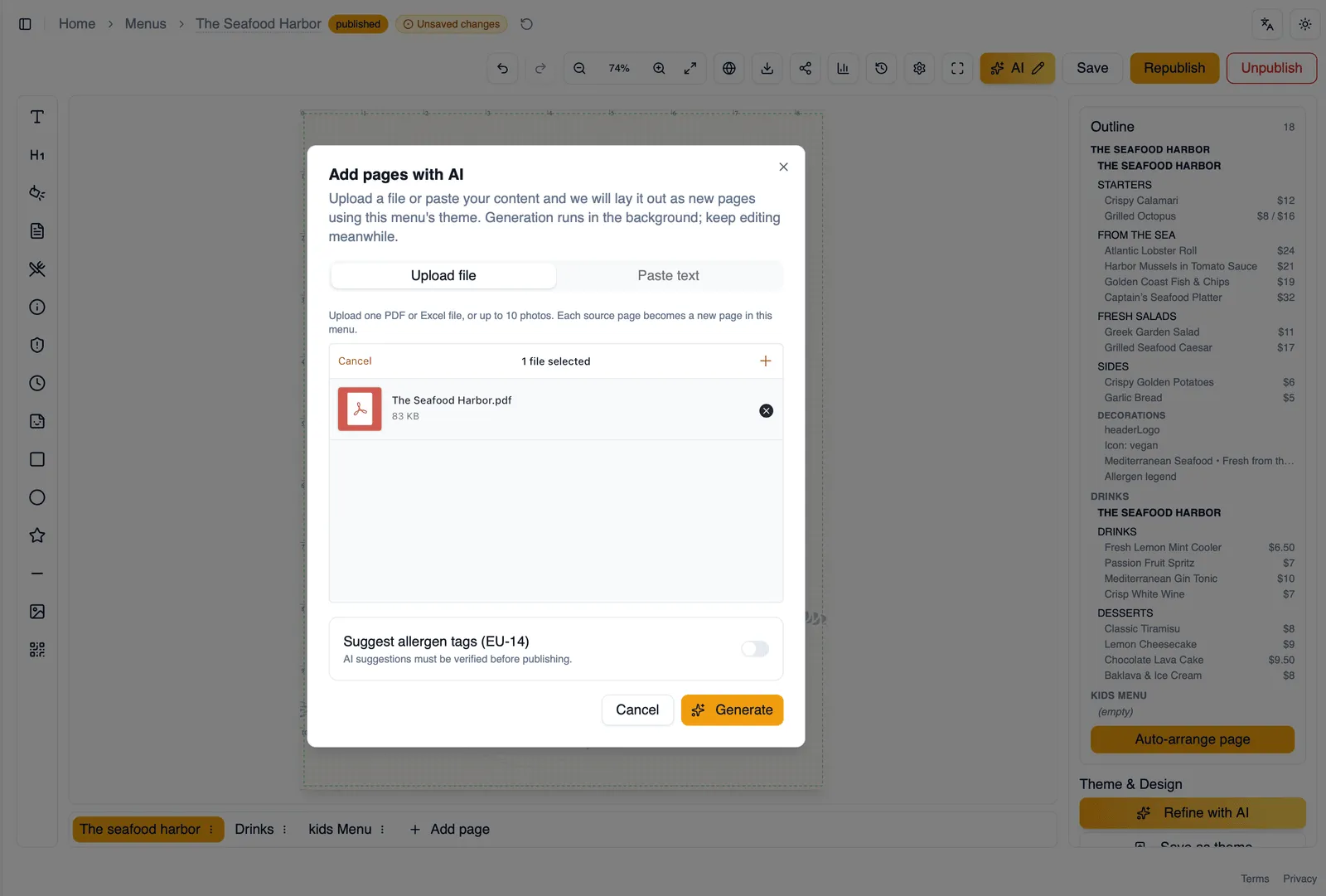Switch to the Paste text tab
1326x896 pixels.
(x=668, y=275)
